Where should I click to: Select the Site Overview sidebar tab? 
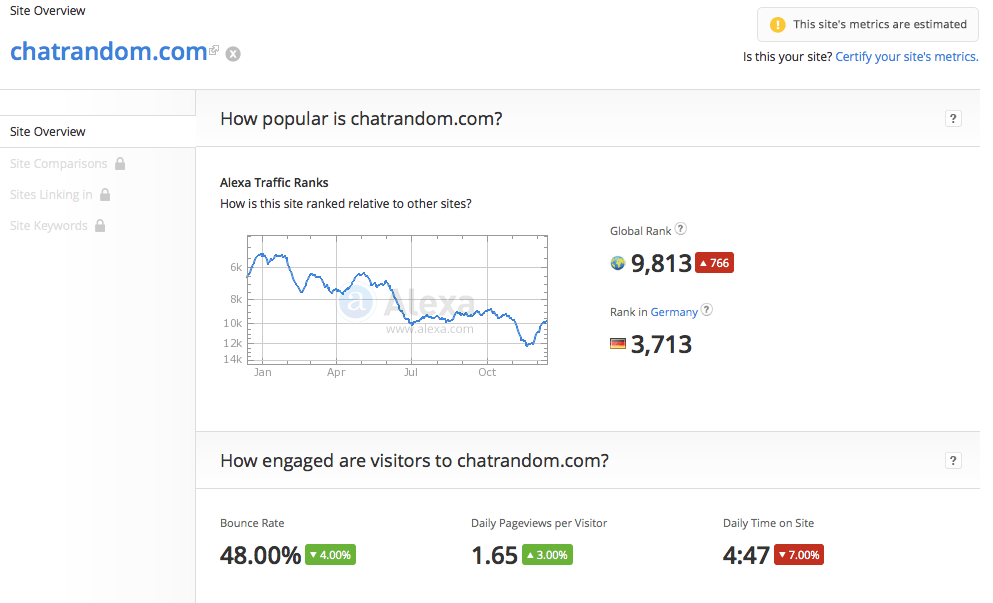[98, 132]
